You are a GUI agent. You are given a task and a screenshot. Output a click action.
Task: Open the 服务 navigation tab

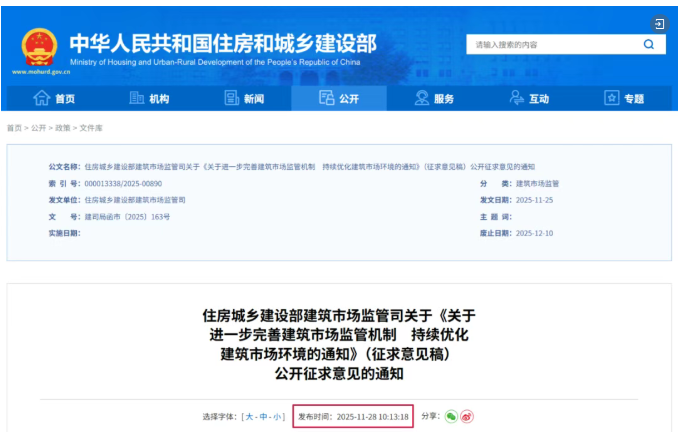pos(434,98)
